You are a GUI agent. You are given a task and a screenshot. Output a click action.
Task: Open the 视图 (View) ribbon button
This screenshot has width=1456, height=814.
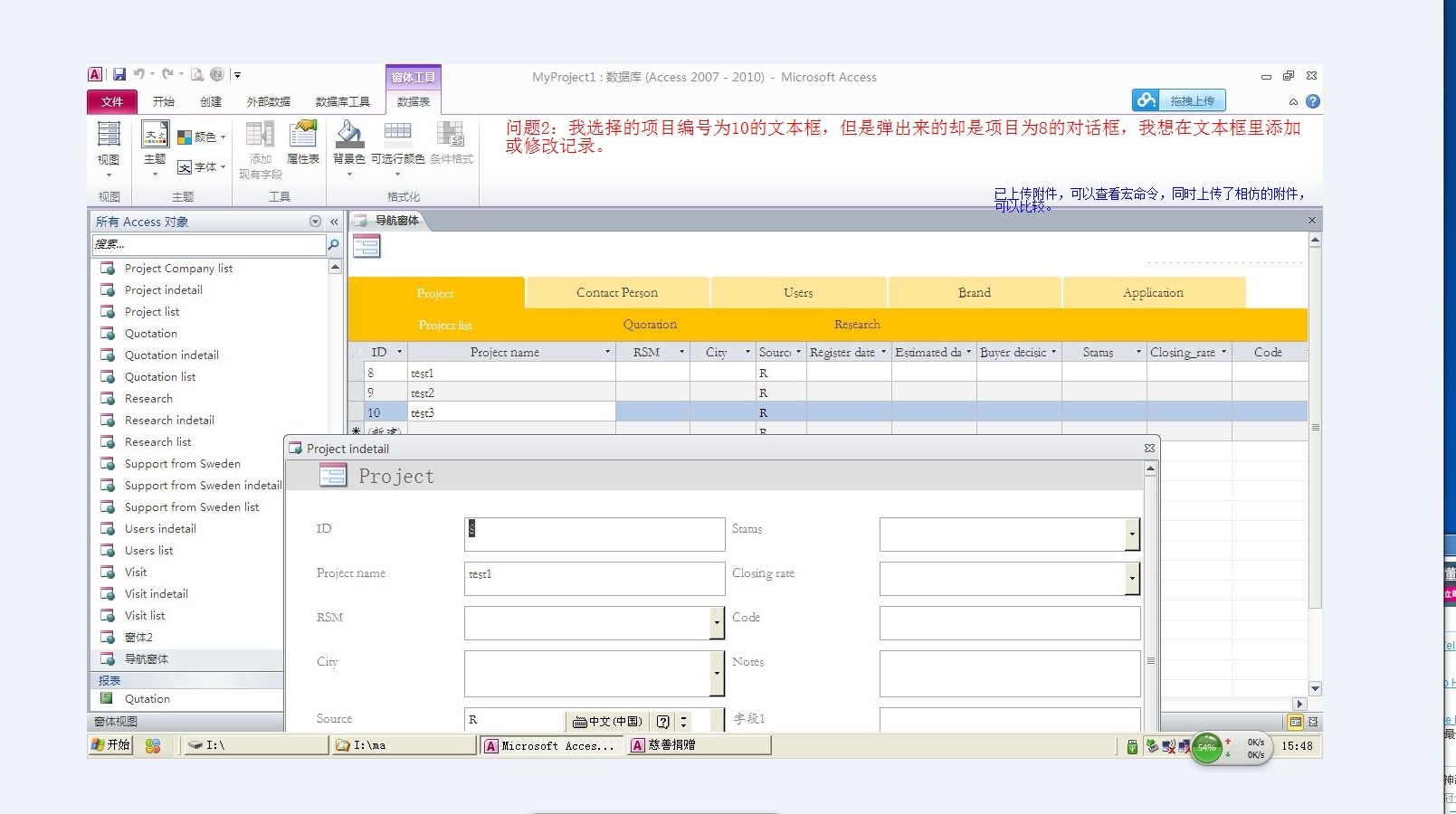[x=109, y=148]
